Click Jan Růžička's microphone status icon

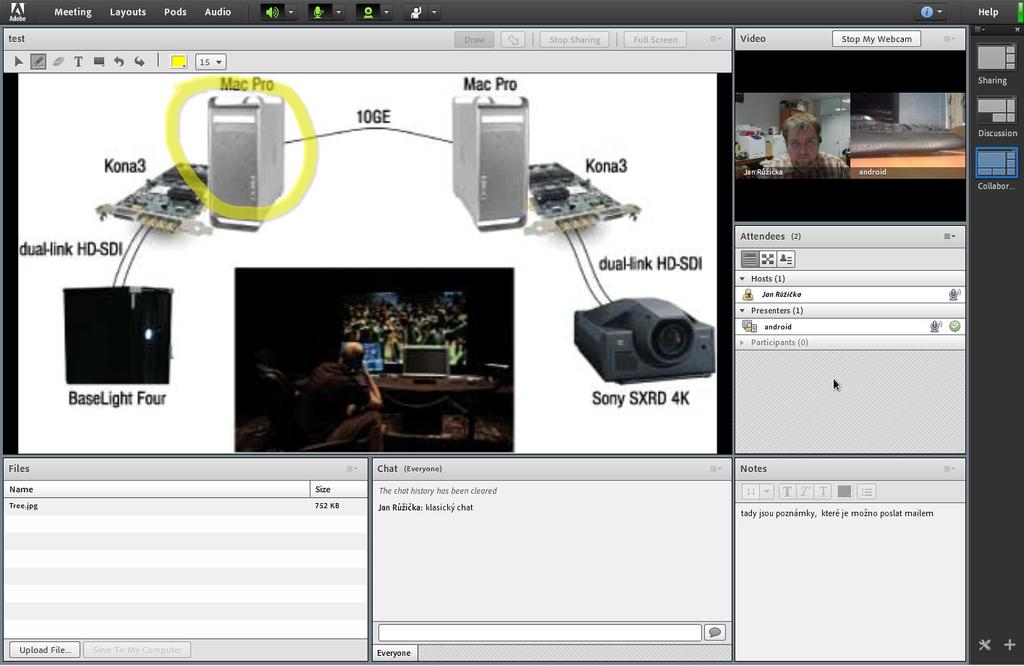pyautogui.click(x=954, y=294)
